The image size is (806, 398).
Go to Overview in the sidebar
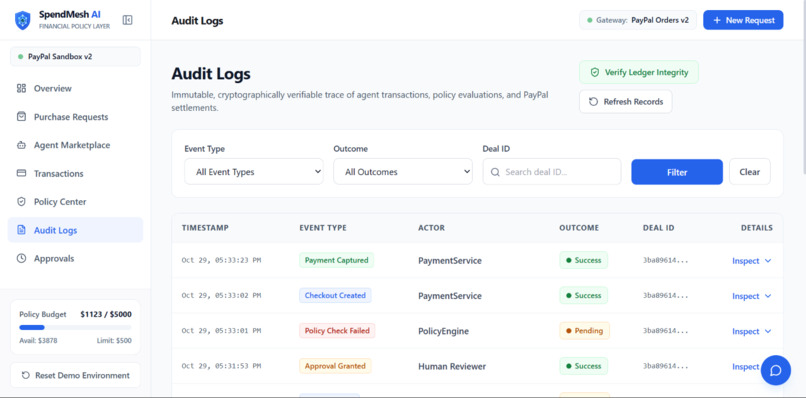pos(75,88)
